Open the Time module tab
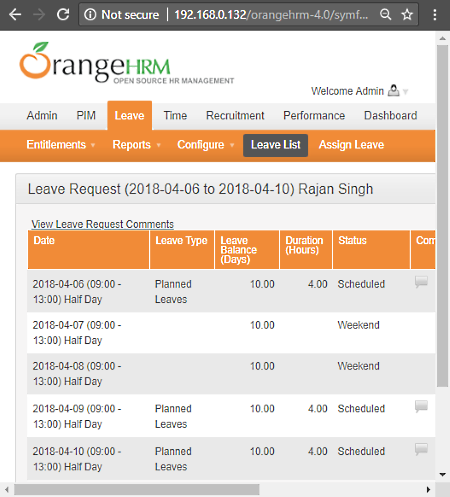 pos(175,116)
